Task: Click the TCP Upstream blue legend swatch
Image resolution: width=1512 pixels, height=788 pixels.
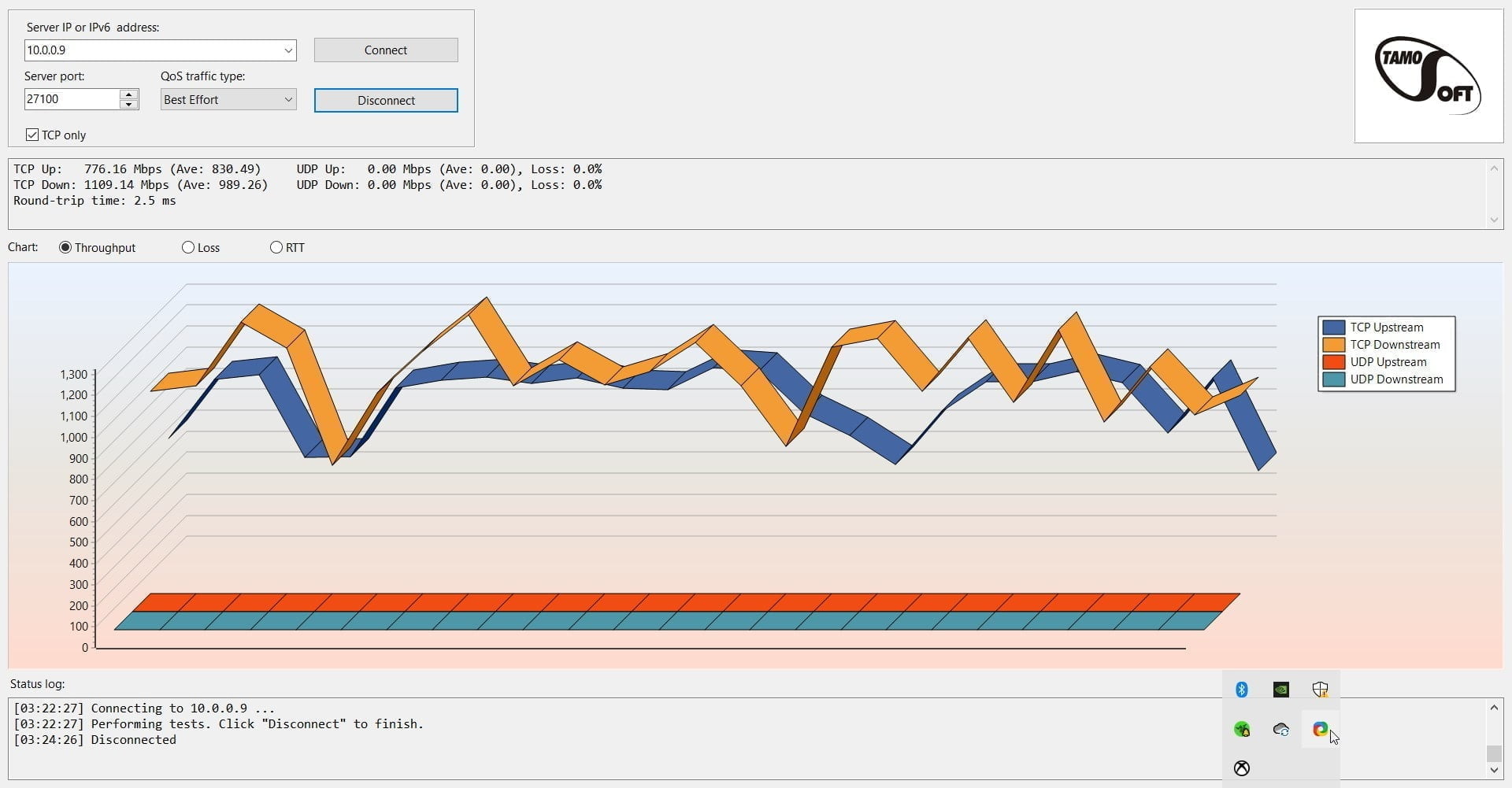Action: [1333, 327]
